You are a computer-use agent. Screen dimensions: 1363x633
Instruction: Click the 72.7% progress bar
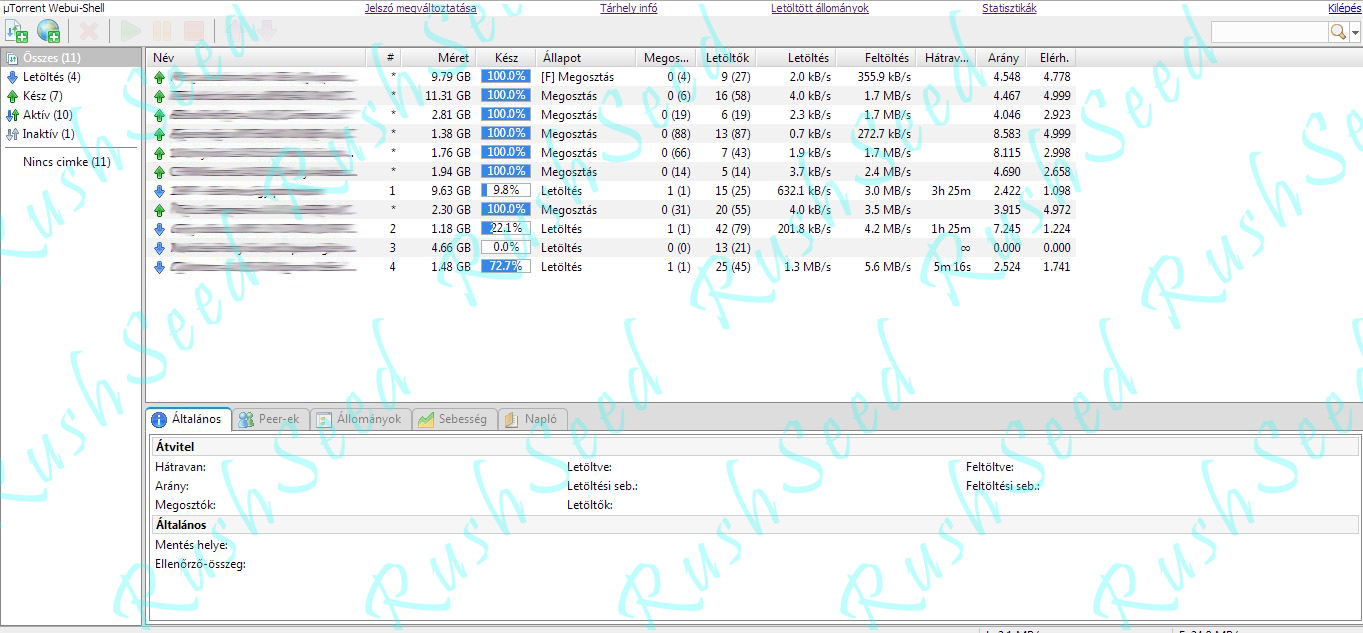505,267
